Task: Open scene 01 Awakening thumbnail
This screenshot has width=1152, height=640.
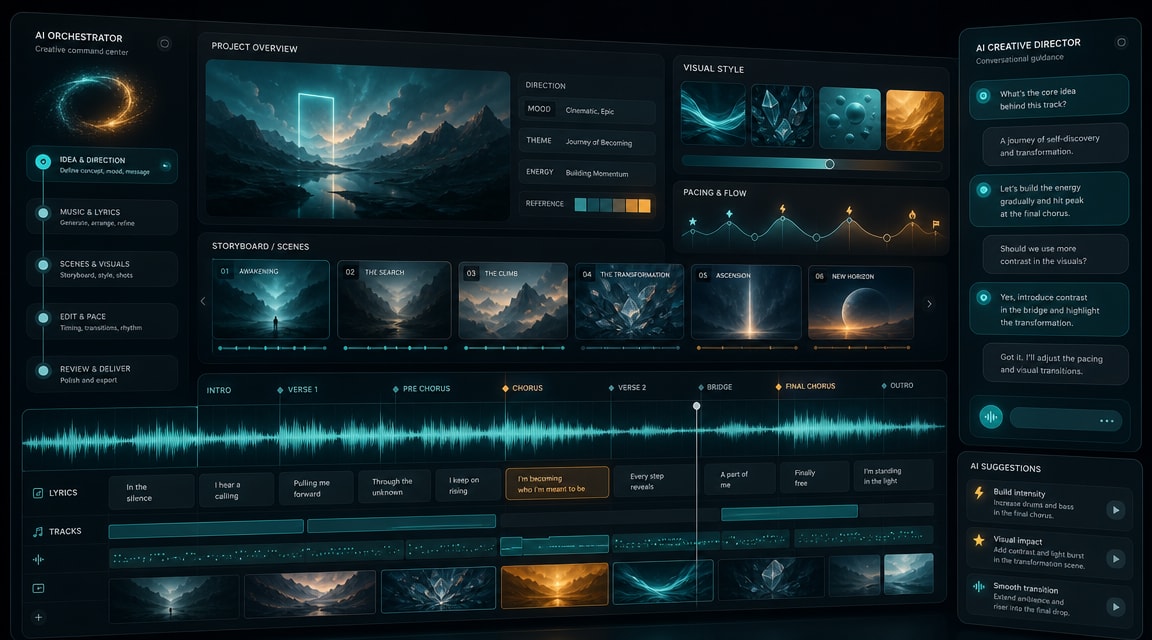Action: pyautogui.click(x=271, y=299)
